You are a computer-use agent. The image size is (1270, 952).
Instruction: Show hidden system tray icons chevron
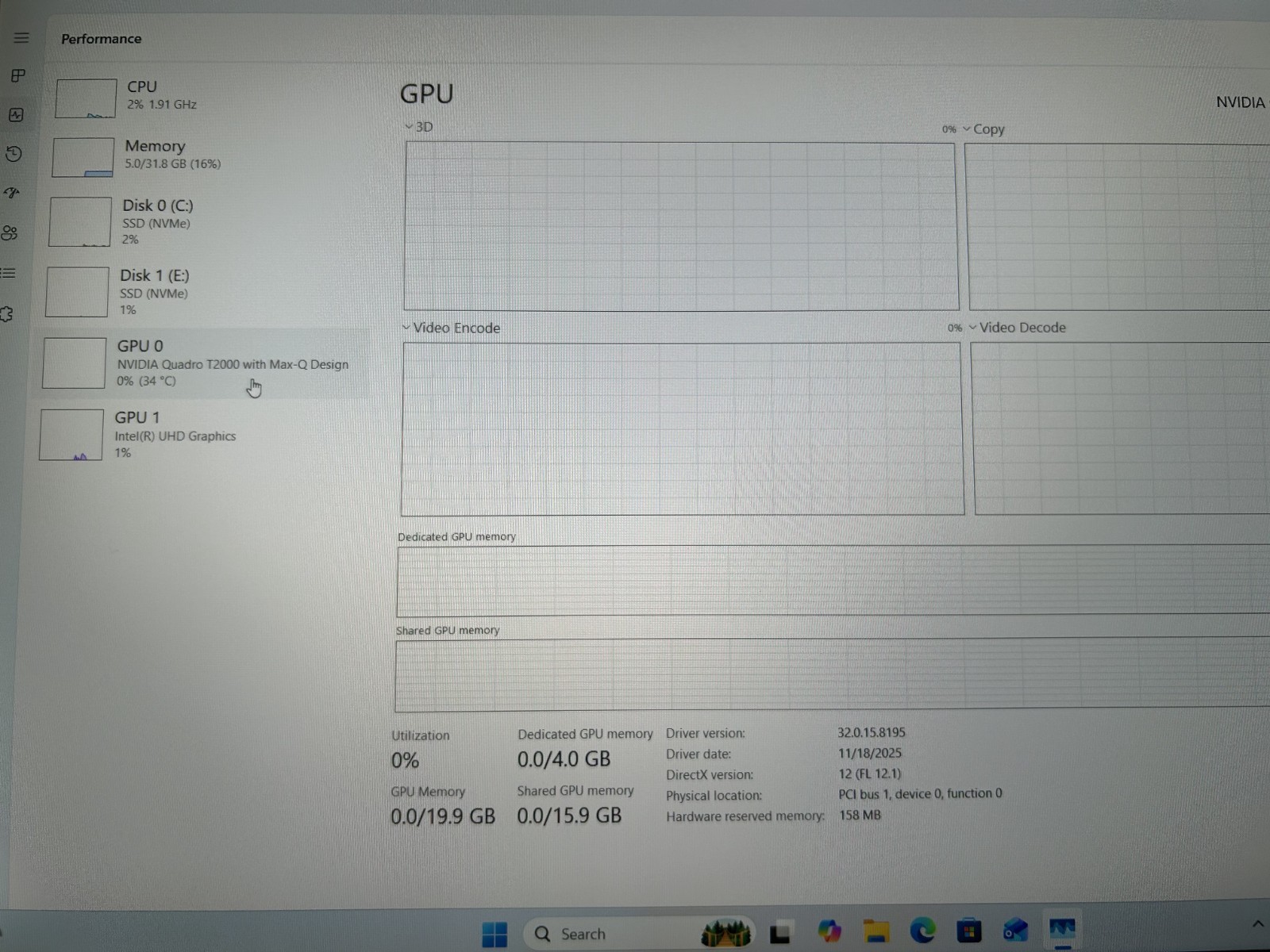[1257, 924]
